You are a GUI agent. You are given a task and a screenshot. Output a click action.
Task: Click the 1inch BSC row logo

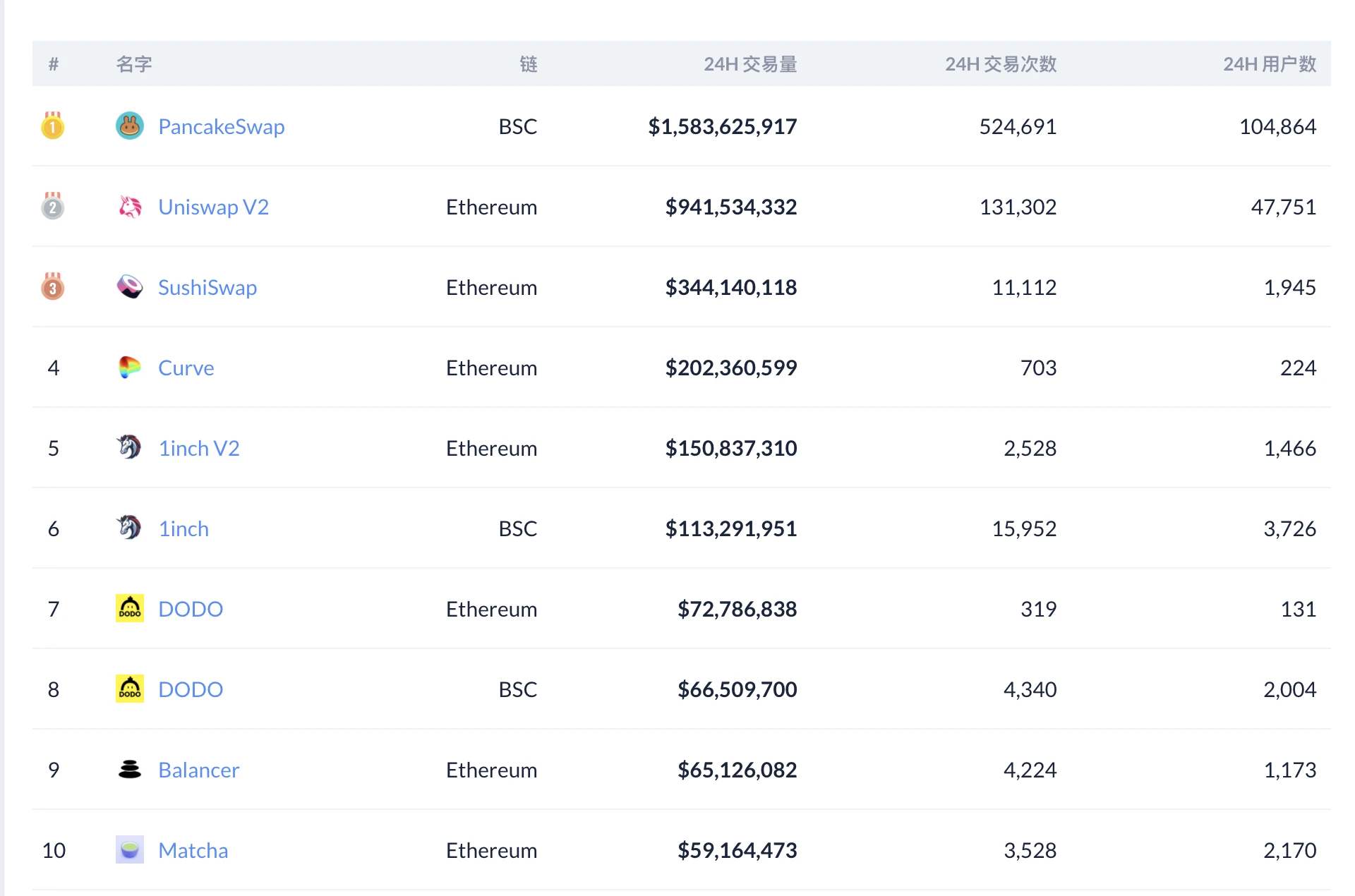129,528
